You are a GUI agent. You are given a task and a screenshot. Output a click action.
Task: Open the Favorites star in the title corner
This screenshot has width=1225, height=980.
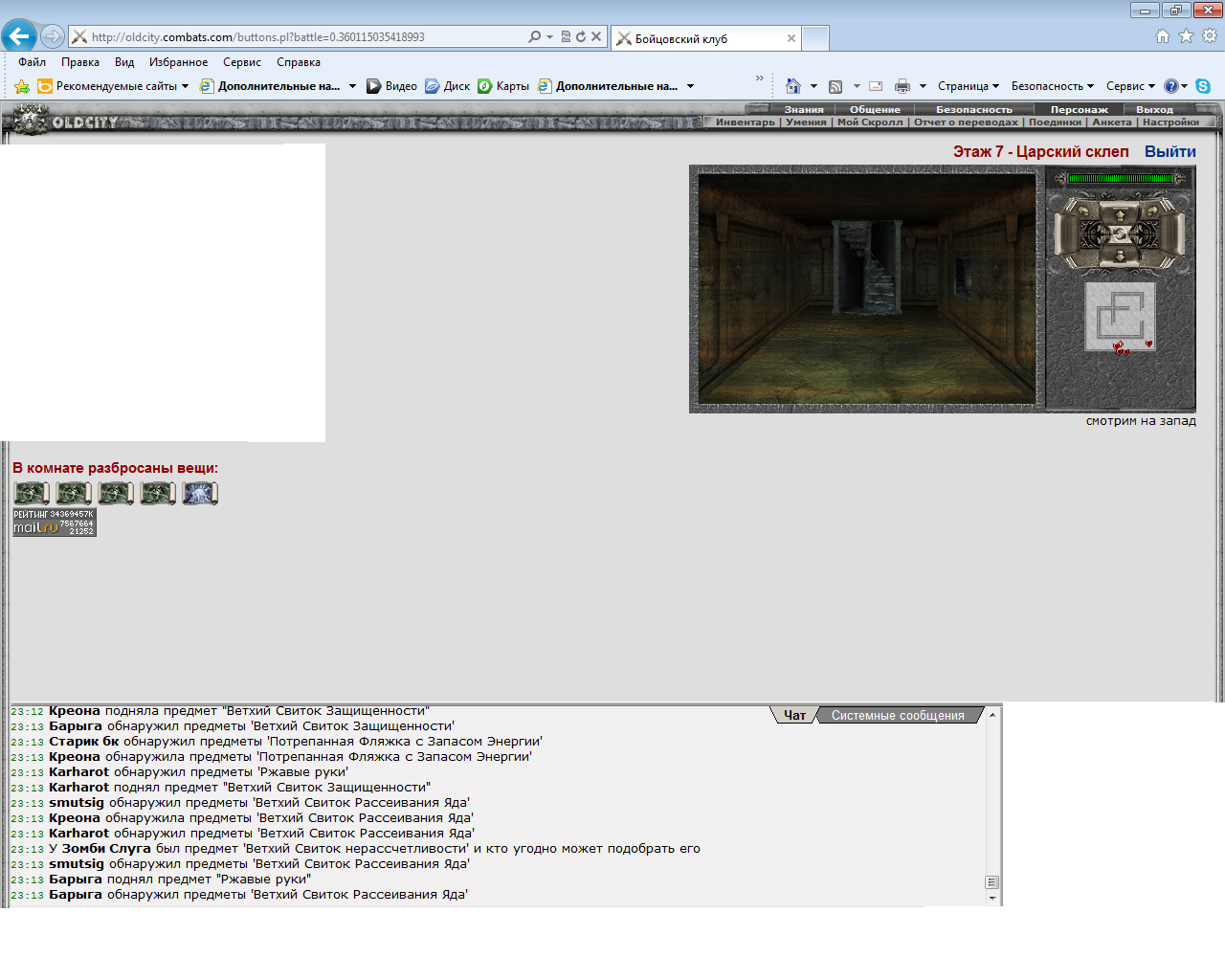coord(1186,36)
